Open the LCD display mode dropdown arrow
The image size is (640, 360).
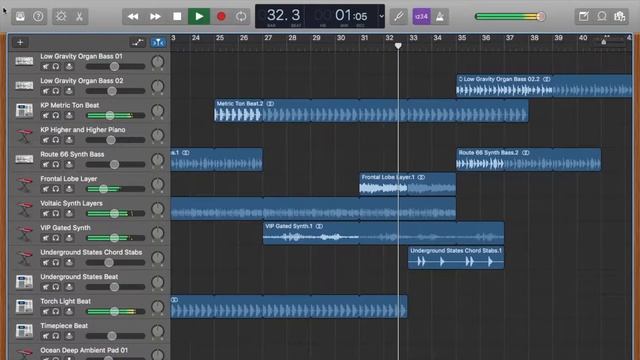point(382,16)
